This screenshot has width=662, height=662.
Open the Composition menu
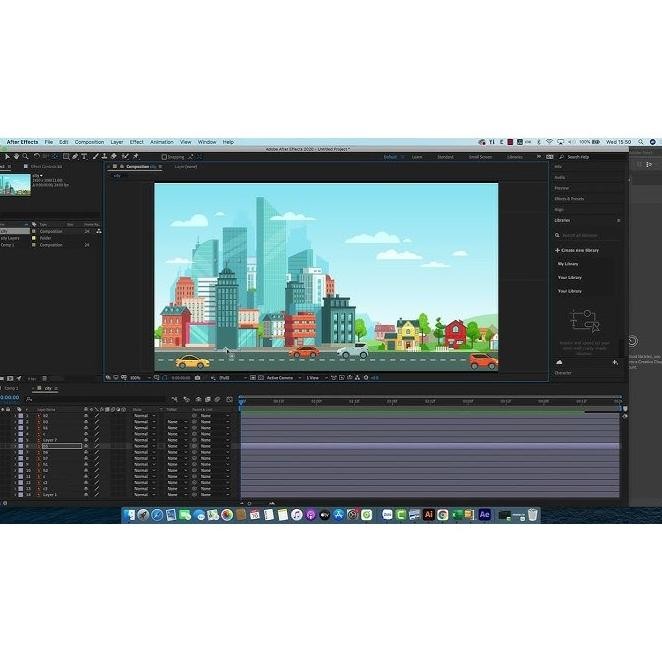pyautogui.click(x=89, y=142)
